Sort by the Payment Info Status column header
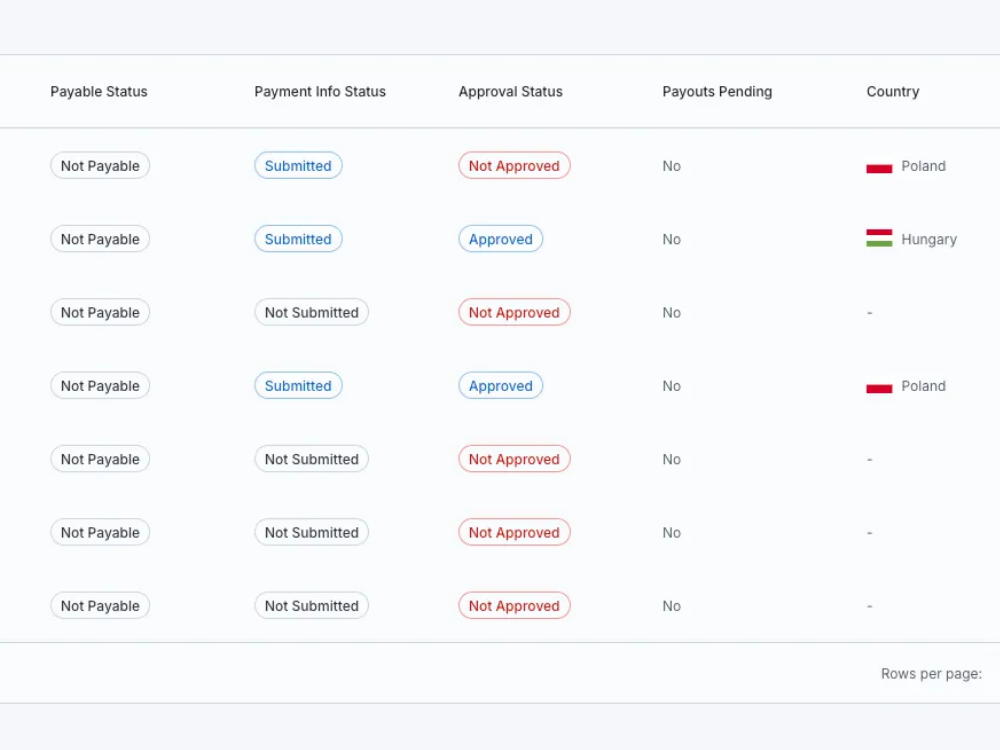Screen dimensions: 1000x750 (320, 91)
